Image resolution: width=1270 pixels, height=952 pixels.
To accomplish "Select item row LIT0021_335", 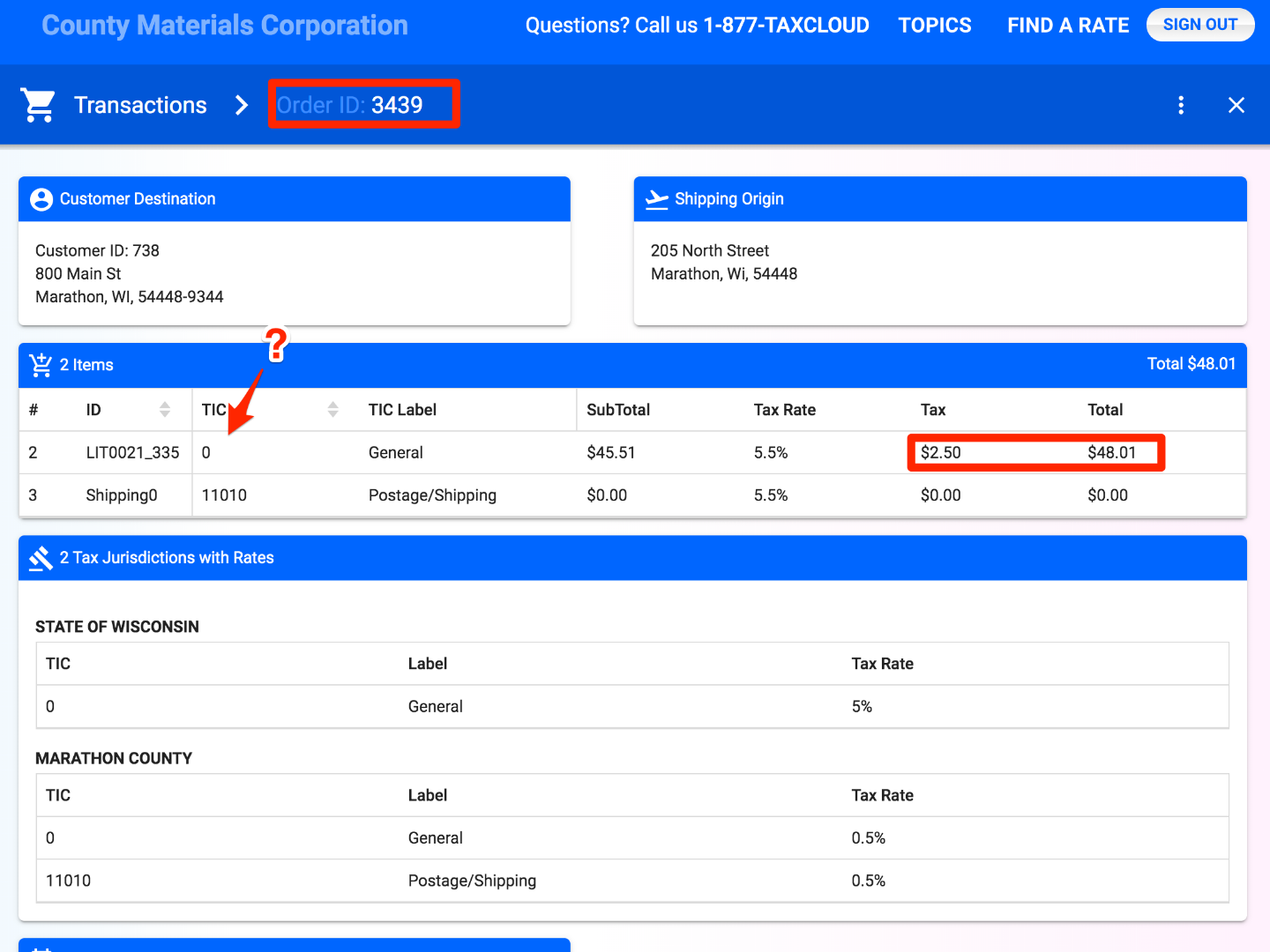I will (x=132, y=453).
